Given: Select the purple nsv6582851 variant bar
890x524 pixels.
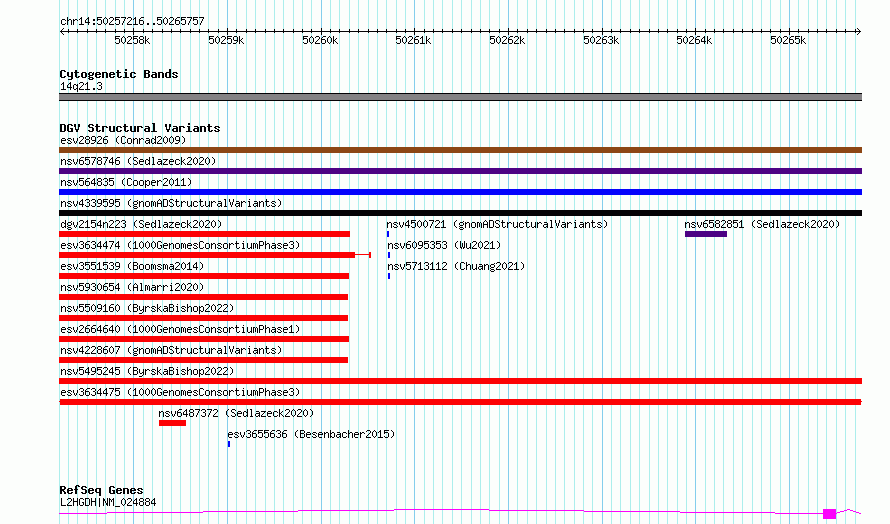Looking at the screenshot, I should (705, 234).
